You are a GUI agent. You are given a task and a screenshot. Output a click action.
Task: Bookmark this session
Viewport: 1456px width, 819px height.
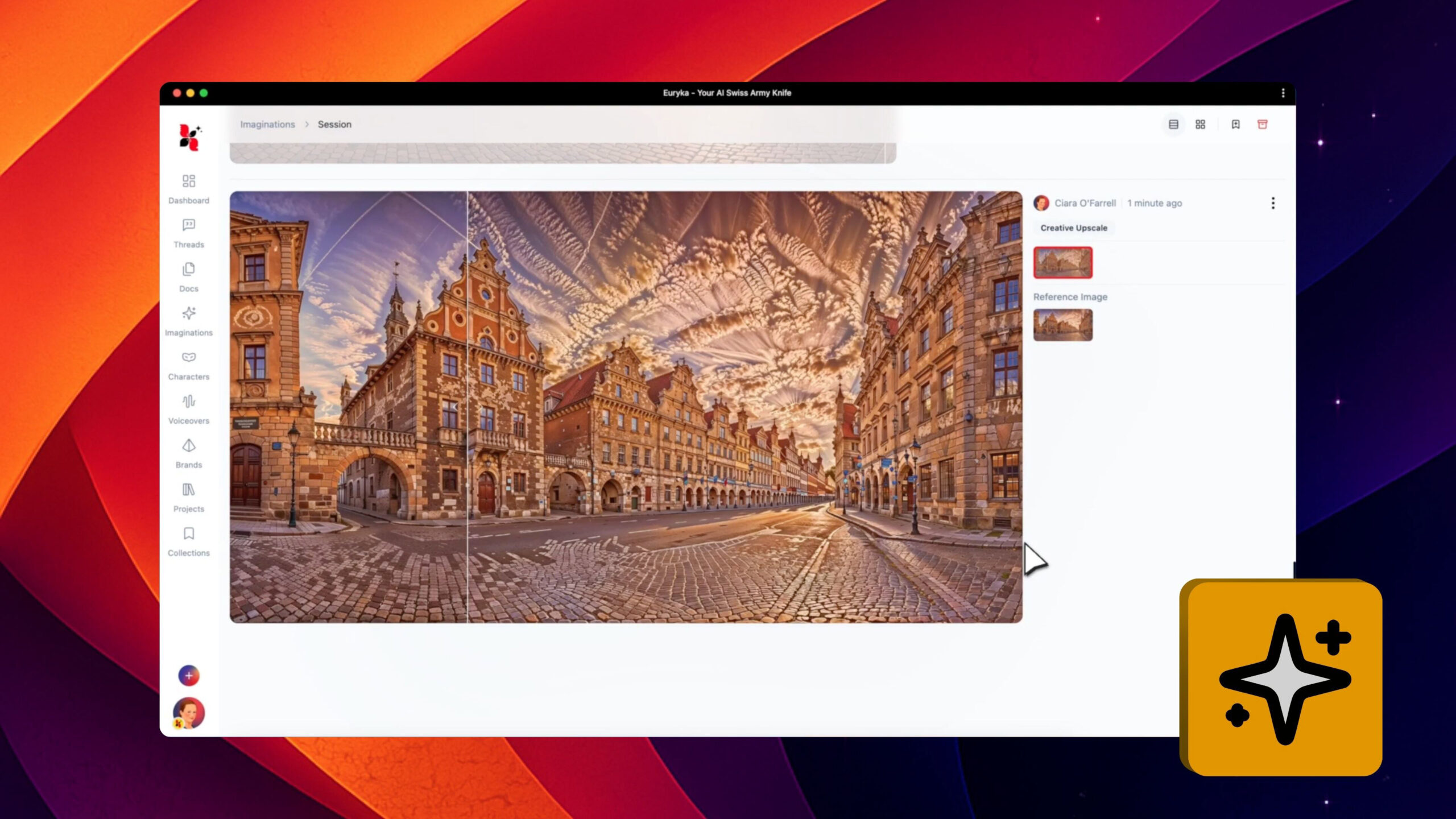click(x=1235, y=125)
